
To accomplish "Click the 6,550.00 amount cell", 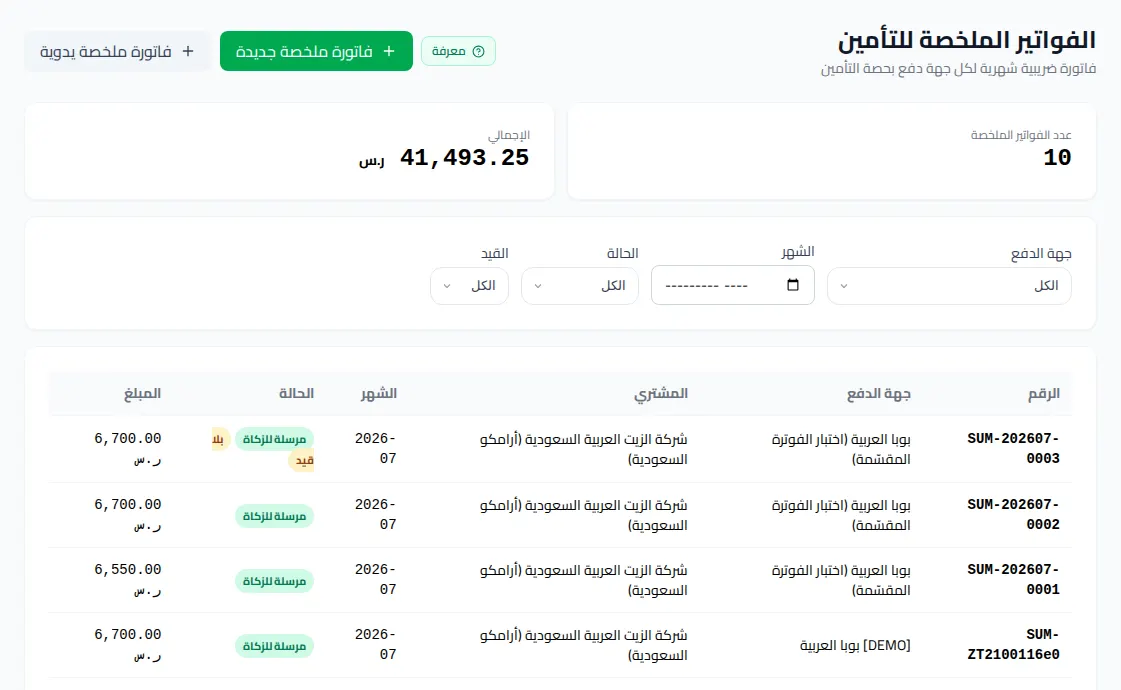I will [128, 579].
